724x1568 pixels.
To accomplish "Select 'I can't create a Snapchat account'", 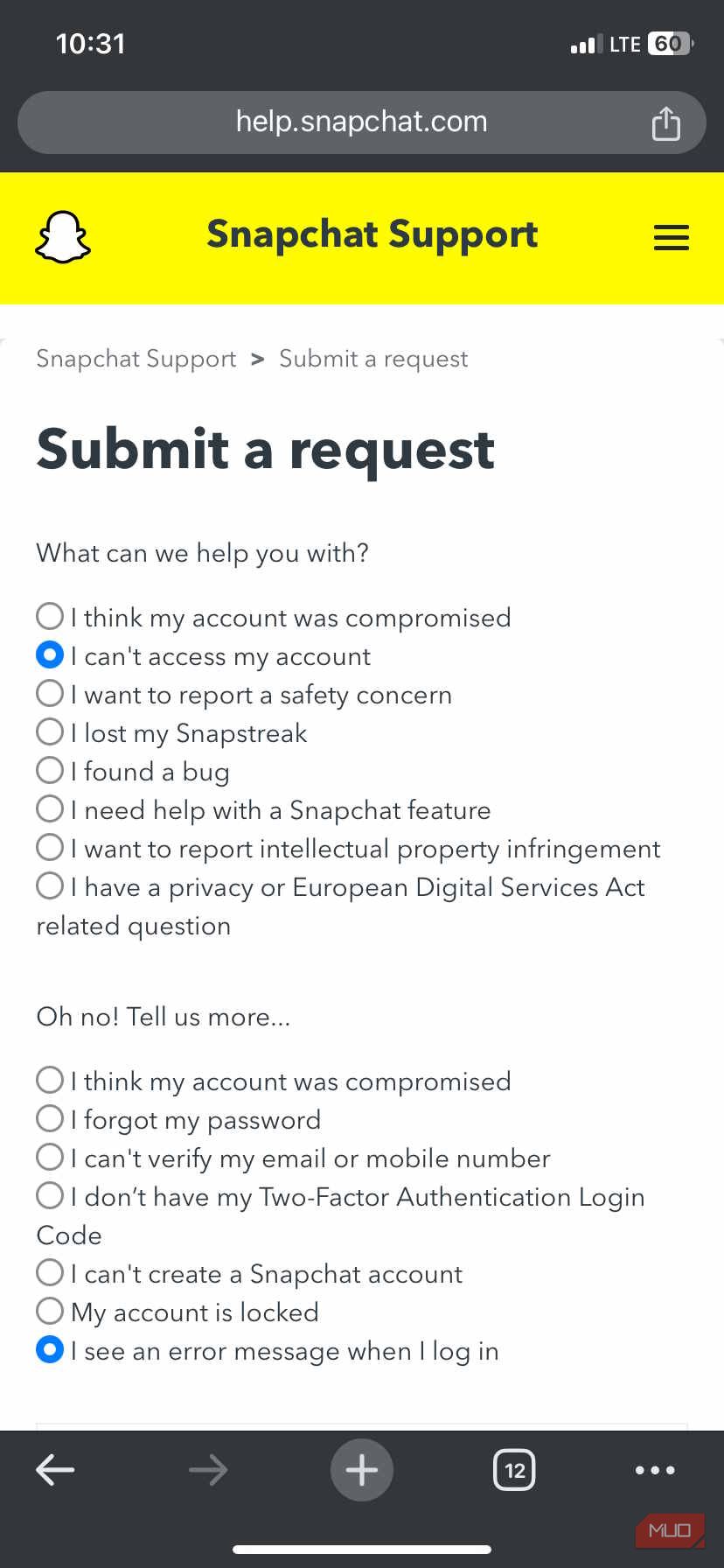I will 50,1272.
